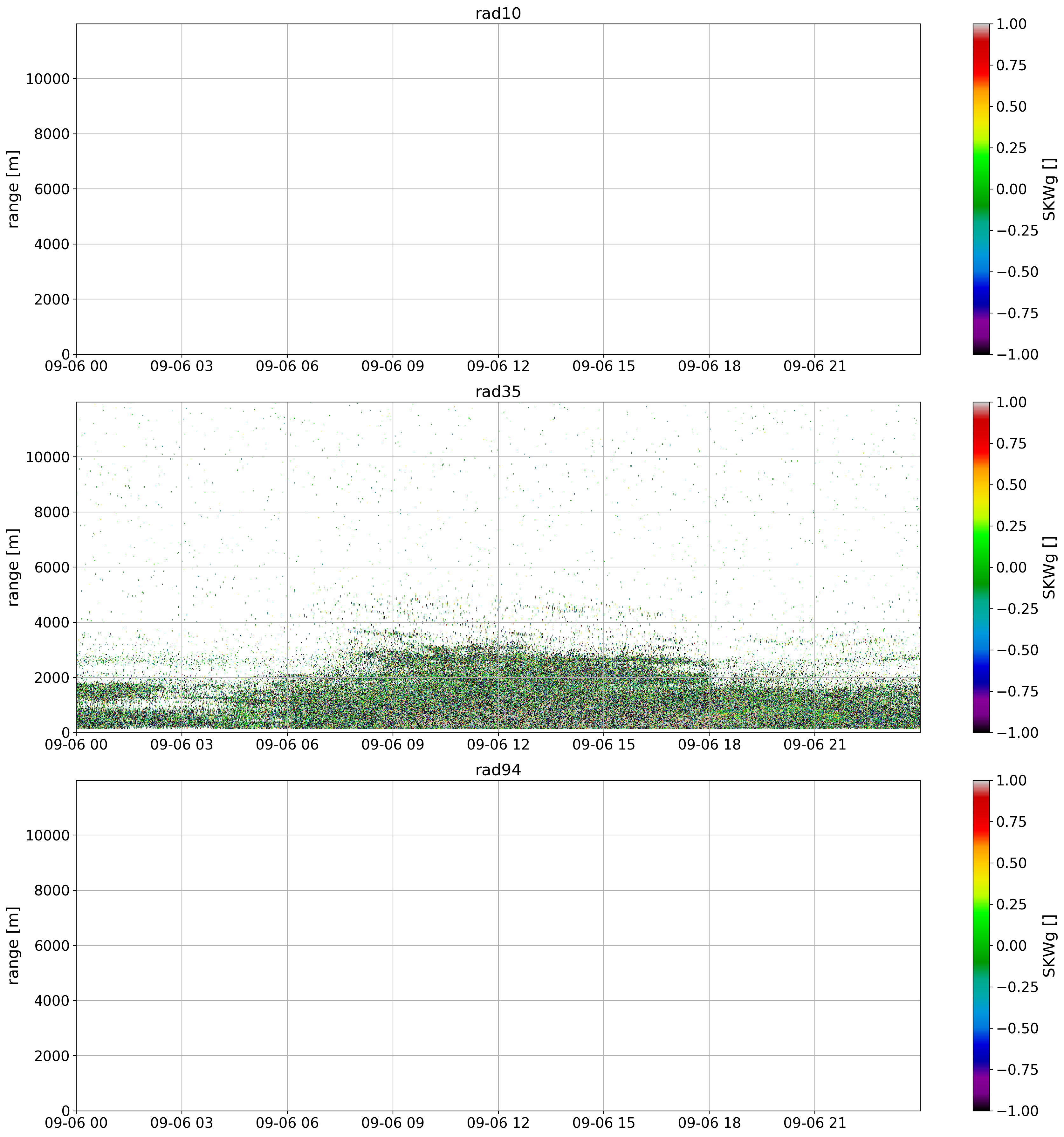Click the rad10 y-axis tick label 10000
The image size is (1064, 1137).
(48, 79)
